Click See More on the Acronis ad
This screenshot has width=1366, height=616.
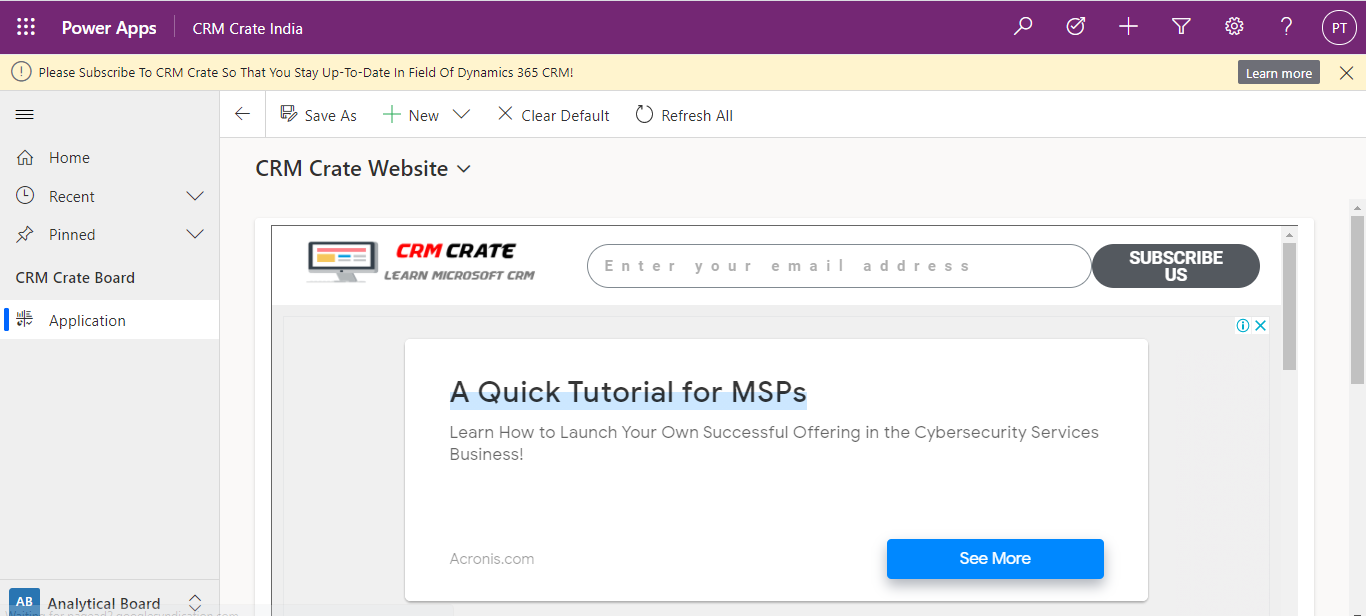[995, 559]
